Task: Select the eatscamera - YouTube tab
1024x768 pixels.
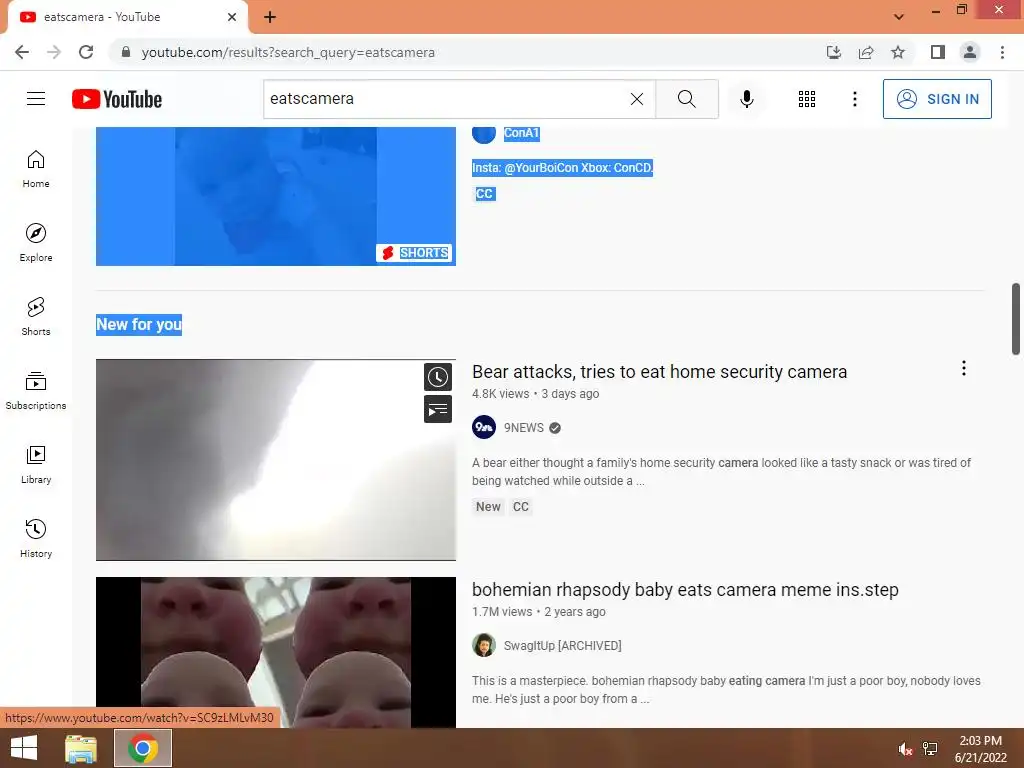Action: click(x=127, y=17)
